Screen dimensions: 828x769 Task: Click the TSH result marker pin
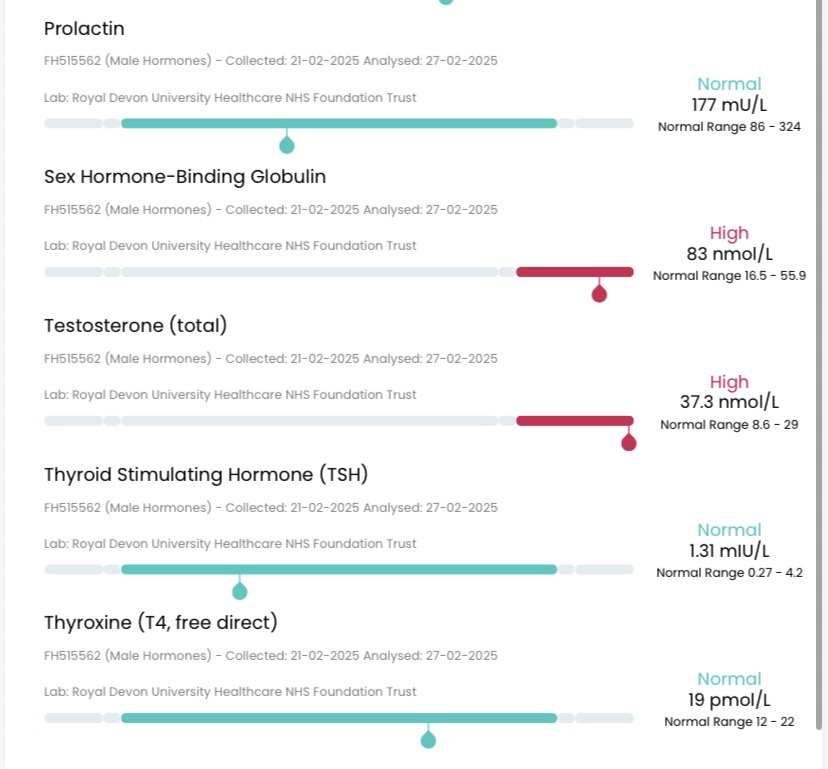click(x=240, y=591)
